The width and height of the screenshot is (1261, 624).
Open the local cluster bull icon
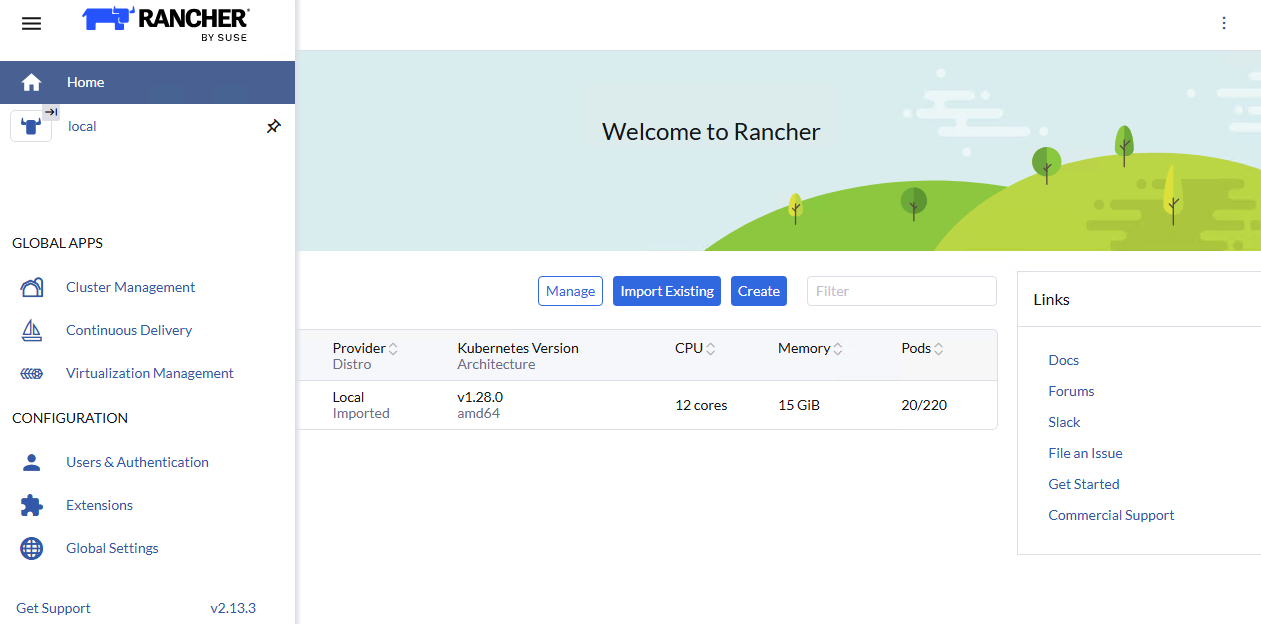[31, 127]
